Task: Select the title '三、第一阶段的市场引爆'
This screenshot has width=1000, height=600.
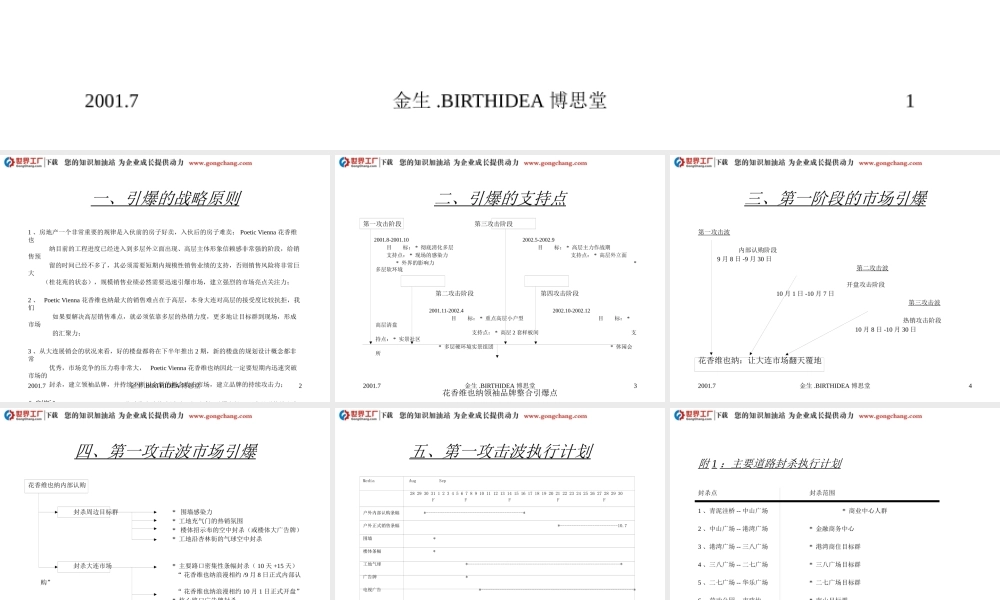Action: click(835, 198)
